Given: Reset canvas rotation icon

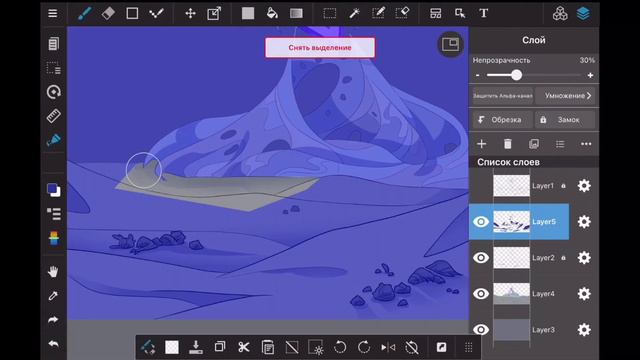Looking at the screenshot, I should pyautogui.click(x=412, y=347).
